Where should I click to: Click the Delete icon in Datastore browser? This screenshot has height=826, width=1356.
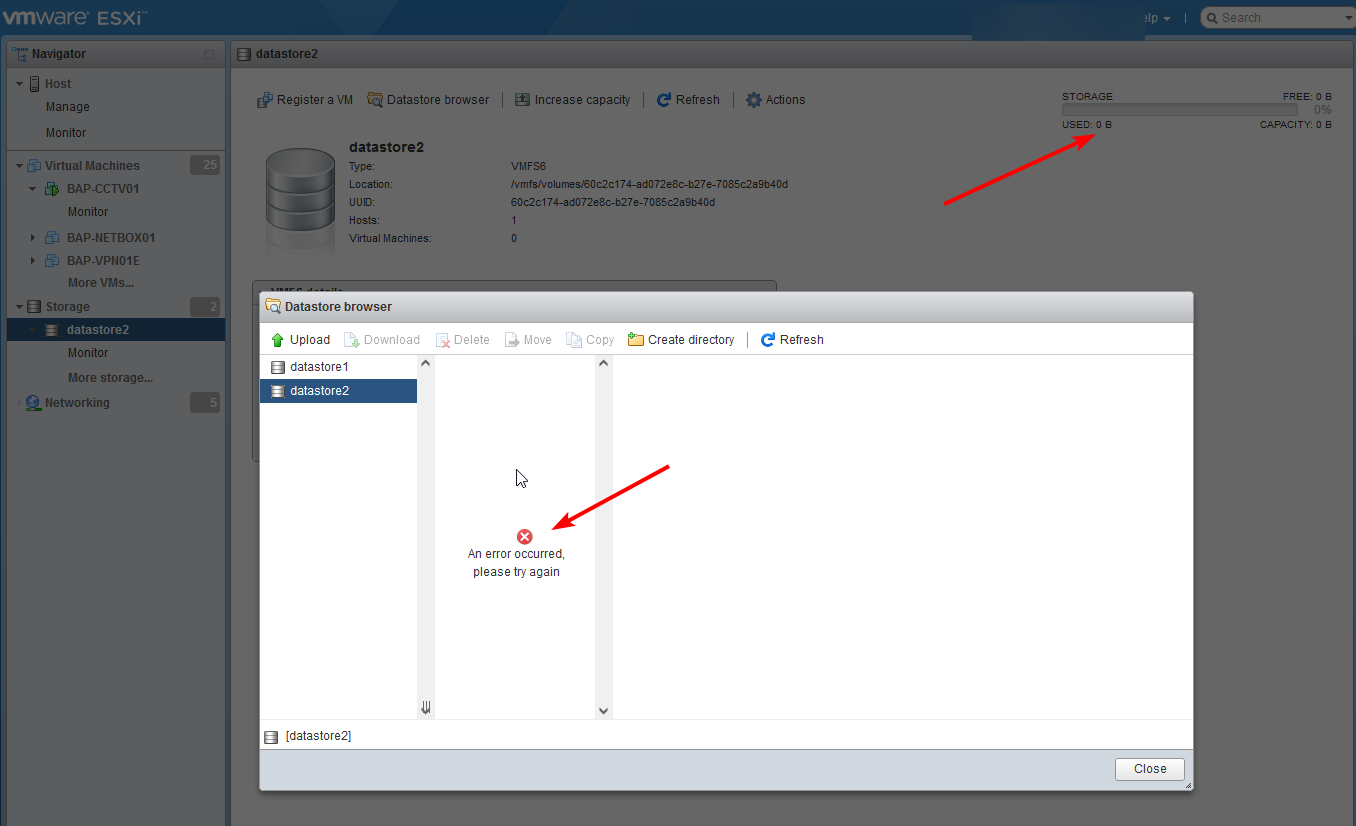point(441,339)
